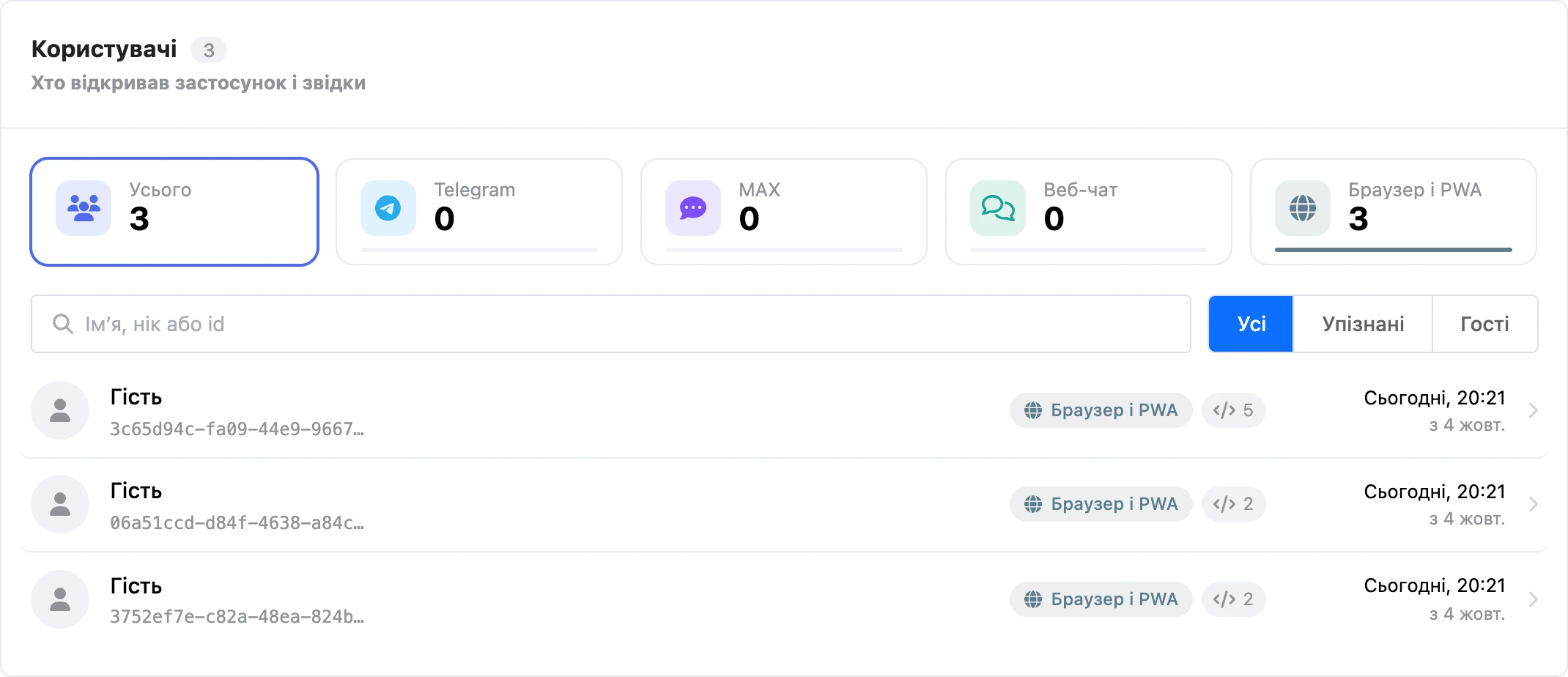Click avatar of guest 3752ef7e
The height and width of the screenshot is (677, 1568).
pos(60,599)
